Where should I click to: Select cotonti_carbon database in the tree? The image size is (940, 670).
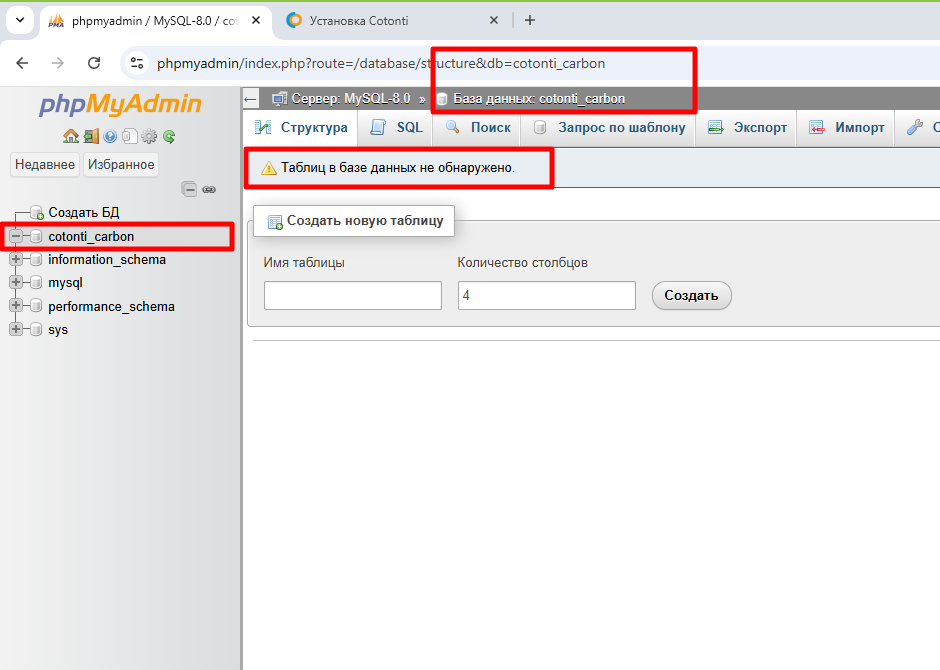pos(91,236)
